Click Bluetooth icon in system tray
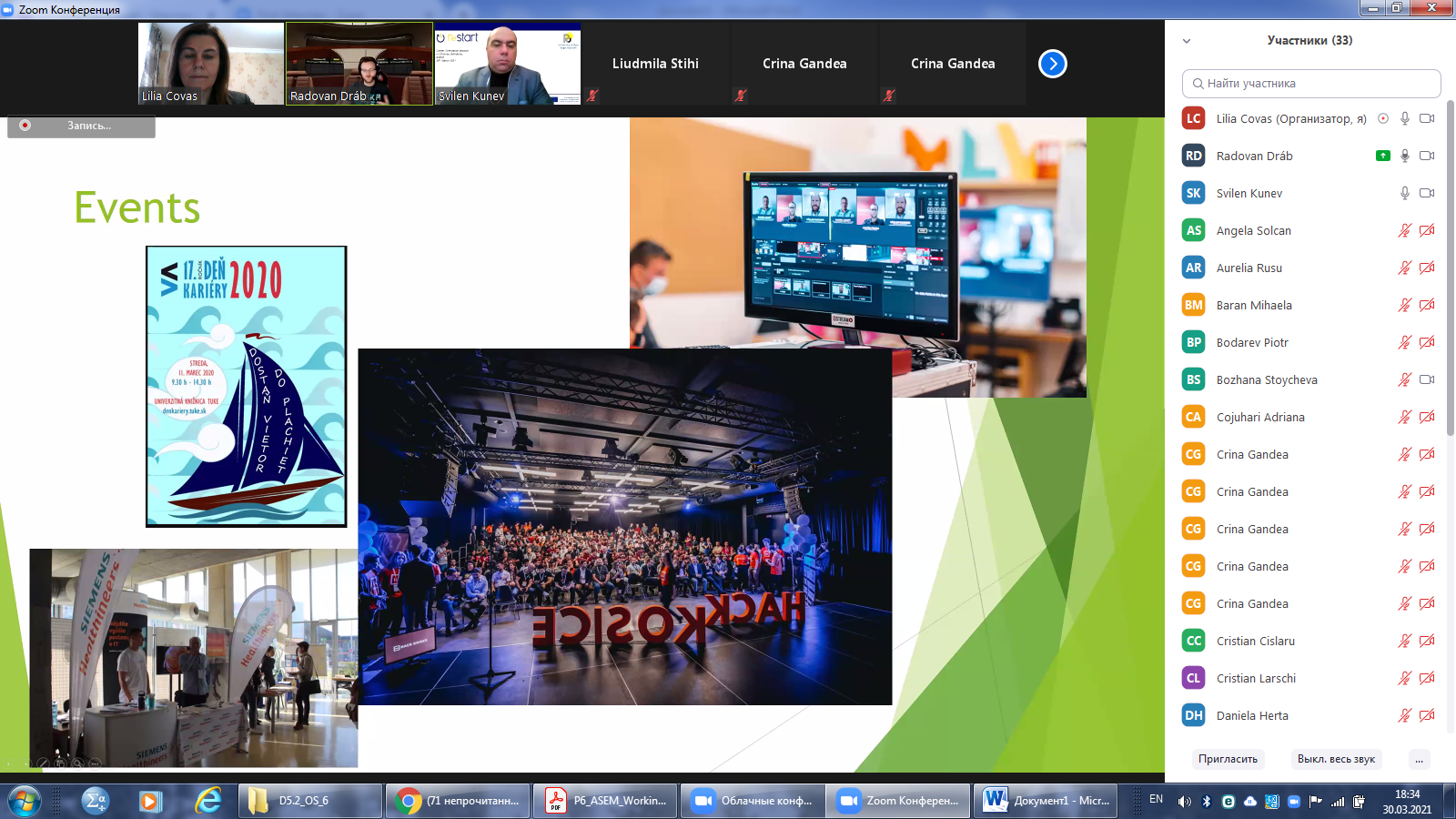 pyautogui.click(x=1207, y=802)
